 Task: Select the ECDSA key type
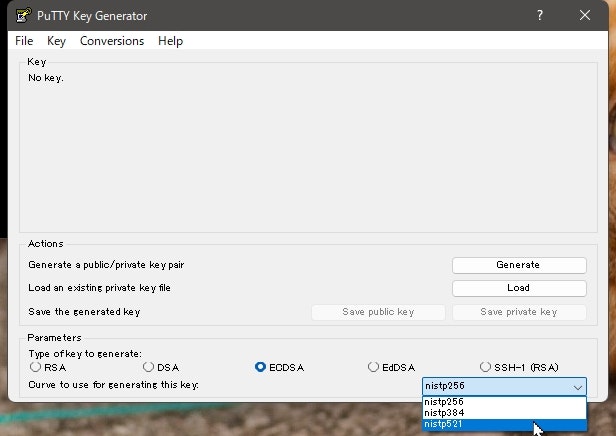279,367
